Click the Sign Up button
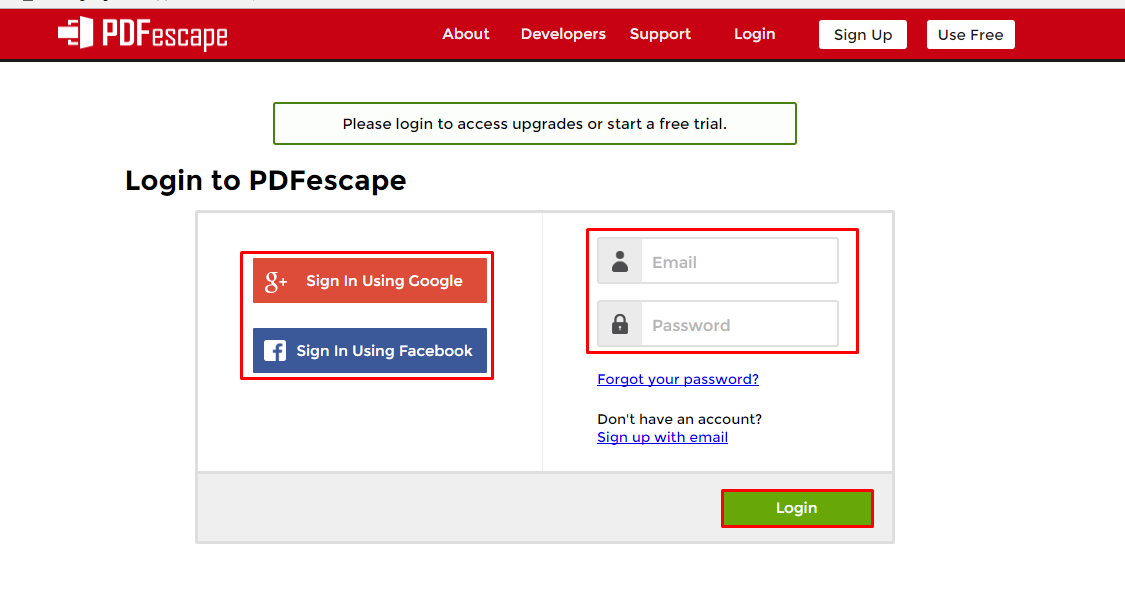The image size is (1125, 615). pos(862,34)
